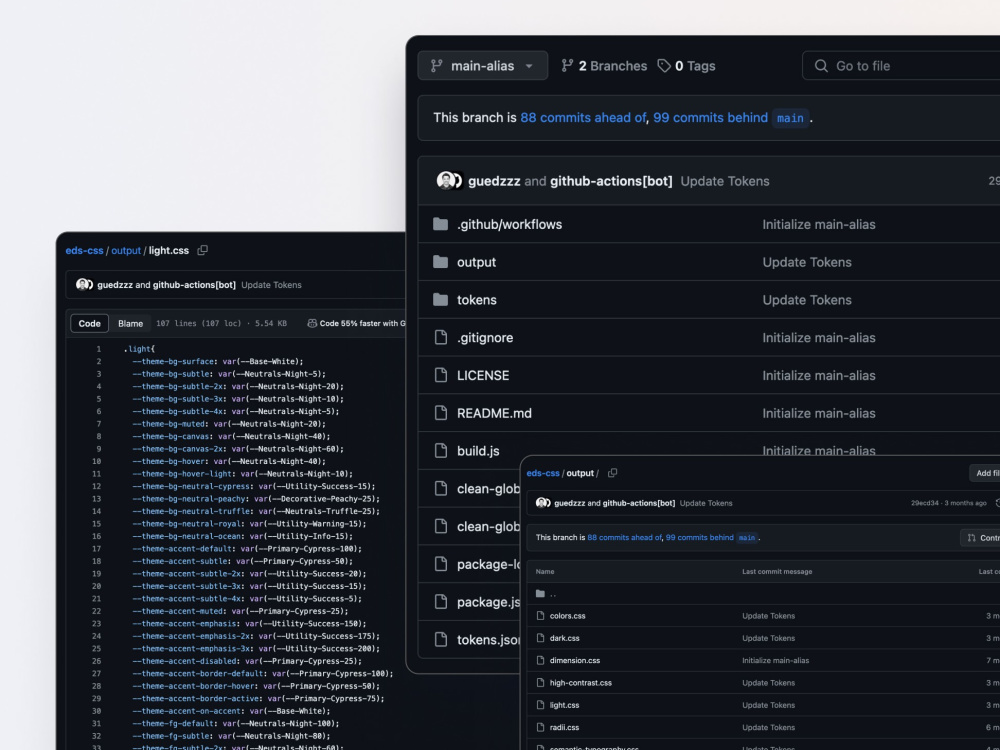The image size is (1000, 750).
Task: Open radii.css in output folder
Action: click(564, 728)
